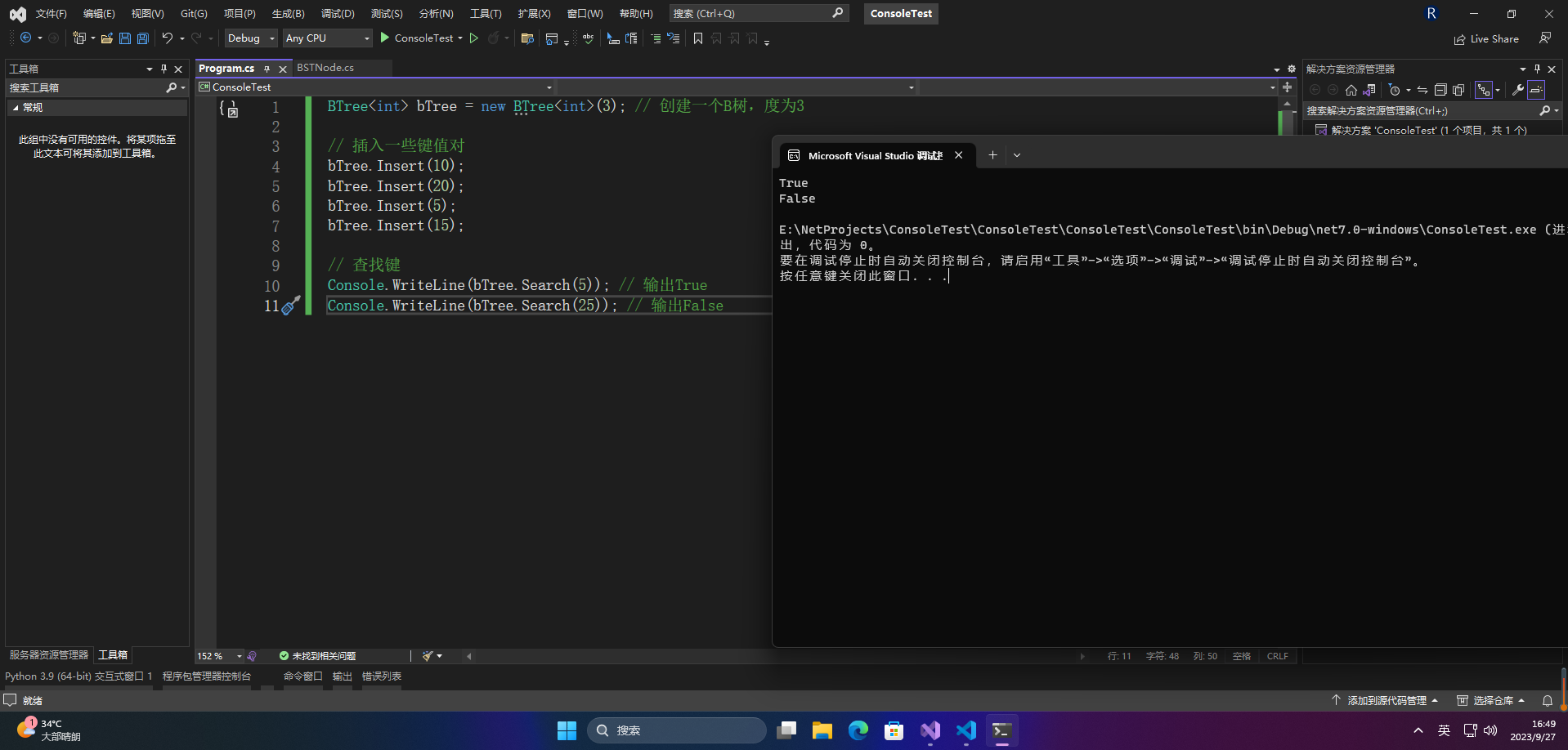
Task: Open File Explorer from Windows taskbar
Action: pyautogui.click(x=822, y=730)
